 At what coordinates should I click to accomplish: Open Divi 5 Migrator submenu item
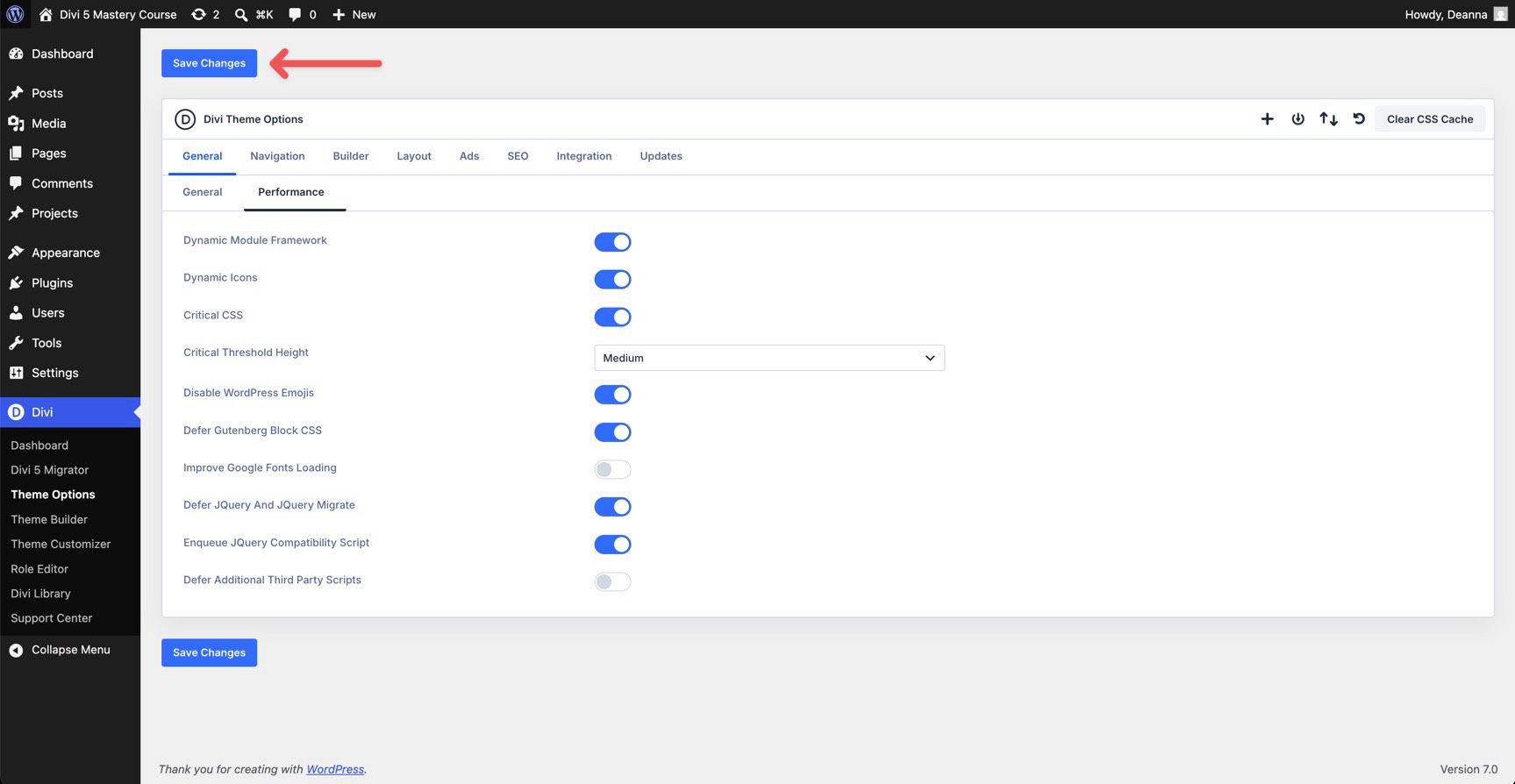(49, 470)
